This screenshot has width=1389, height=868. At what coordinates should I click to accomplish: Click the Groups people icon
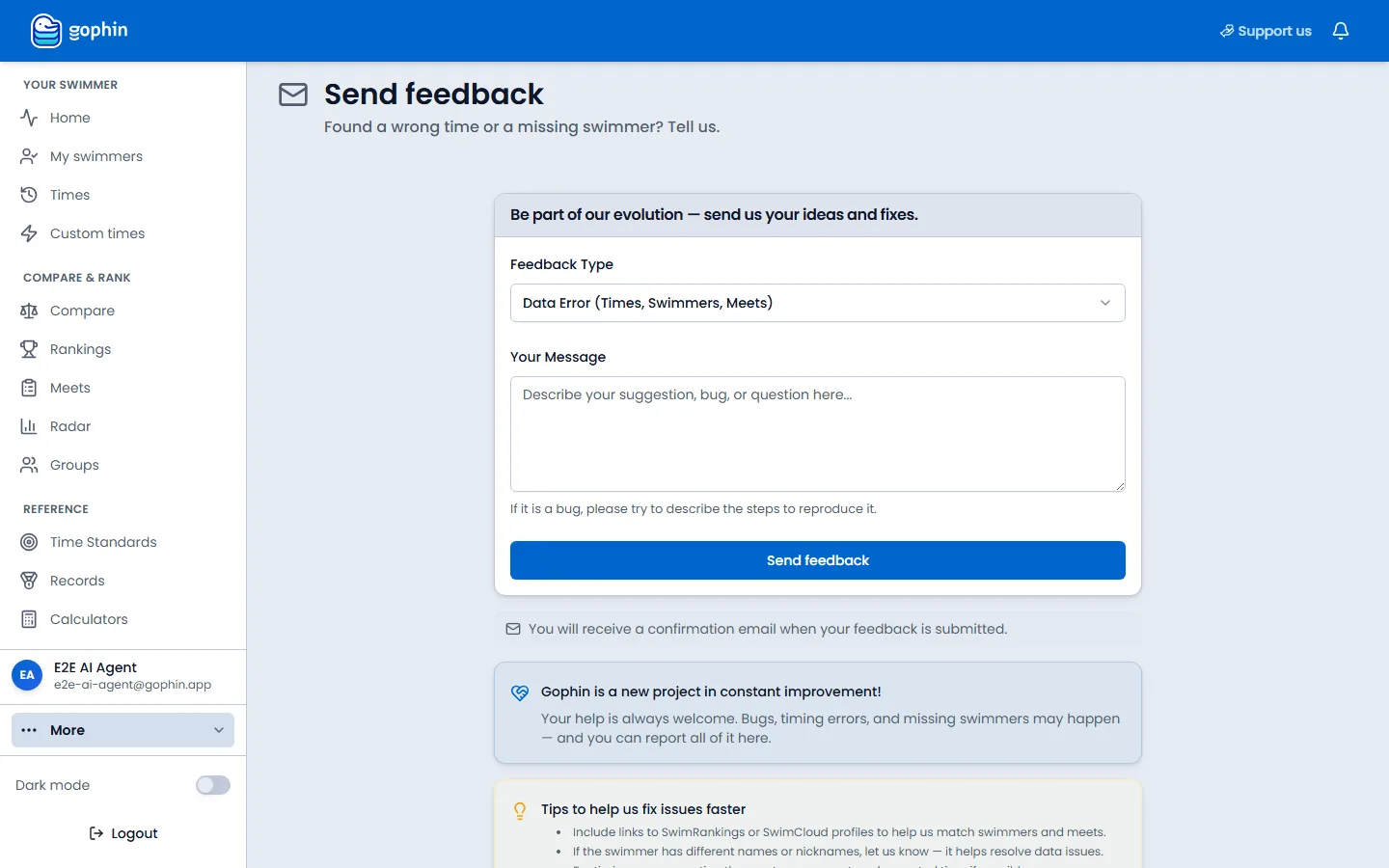tap(29, 465)
